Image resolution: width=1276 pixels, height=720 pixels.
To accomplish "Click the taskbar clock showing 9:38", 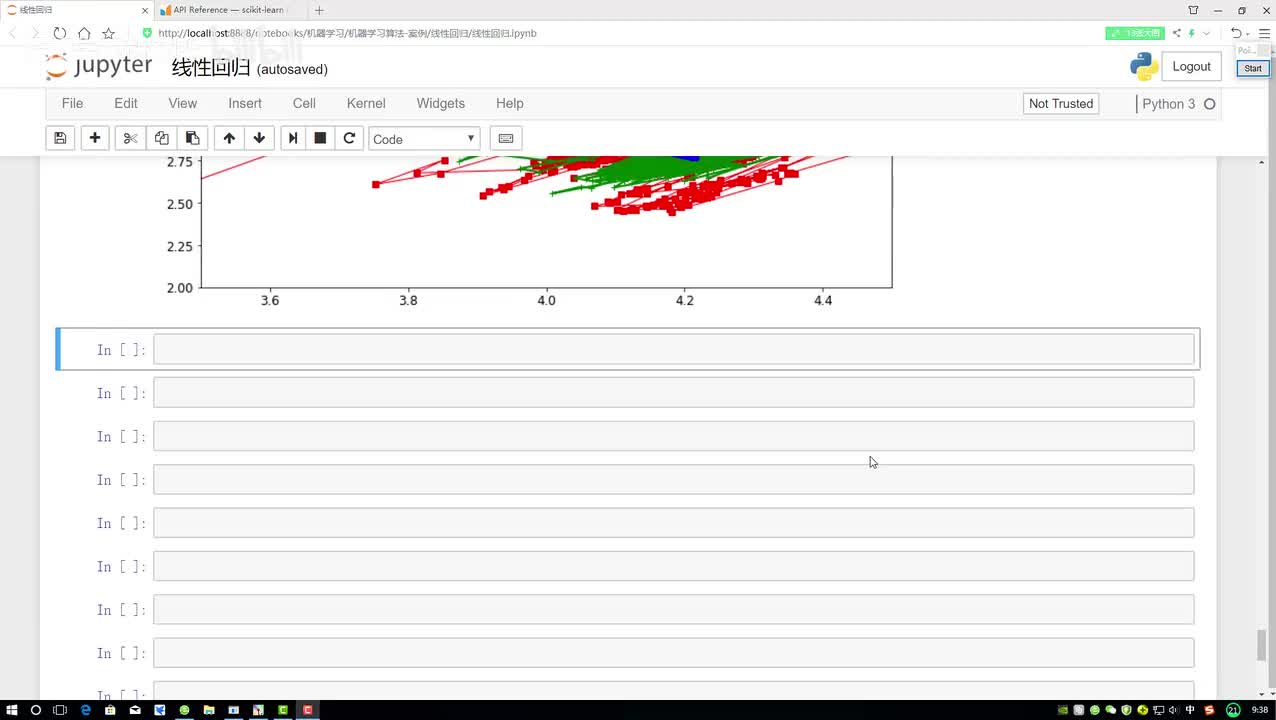I will pos(1261,710).
